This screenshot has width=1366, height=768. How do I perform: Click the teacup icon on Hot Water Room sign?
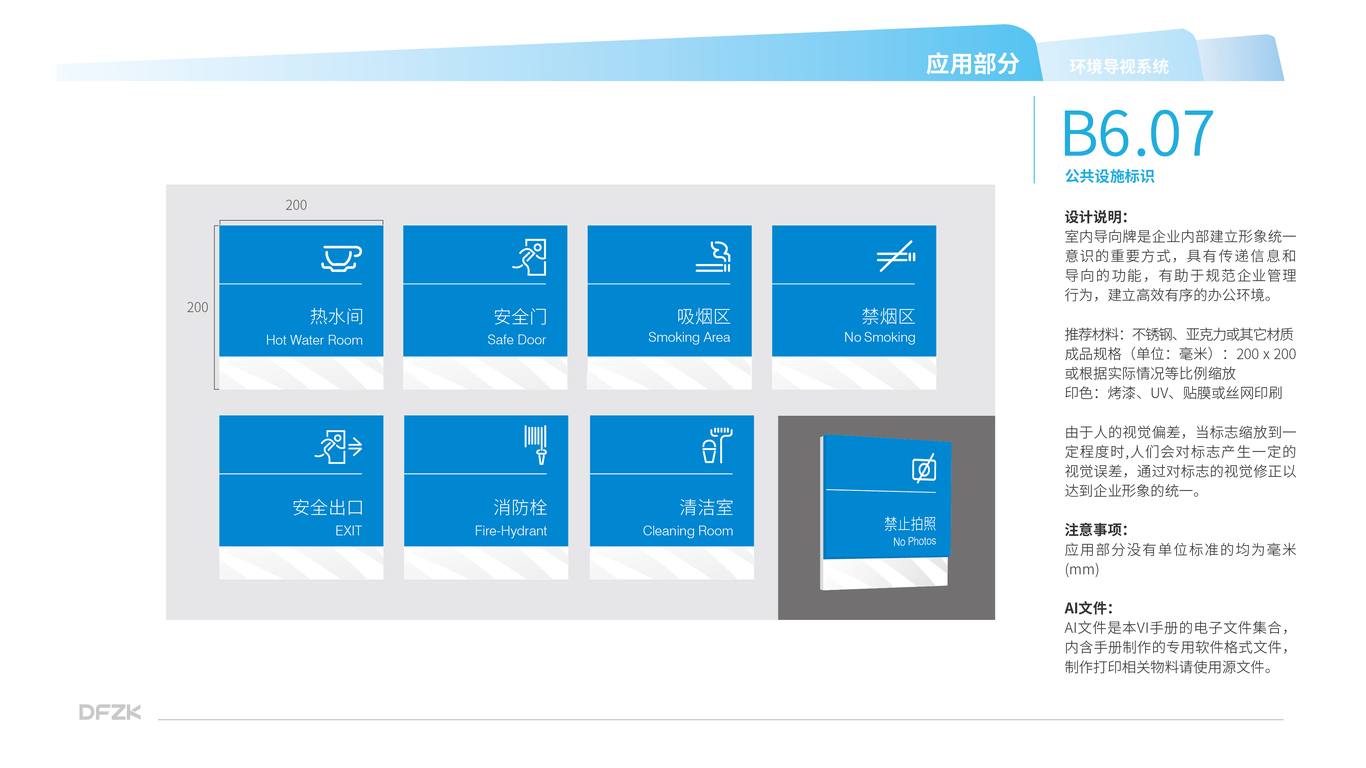(x=341, y=258)
